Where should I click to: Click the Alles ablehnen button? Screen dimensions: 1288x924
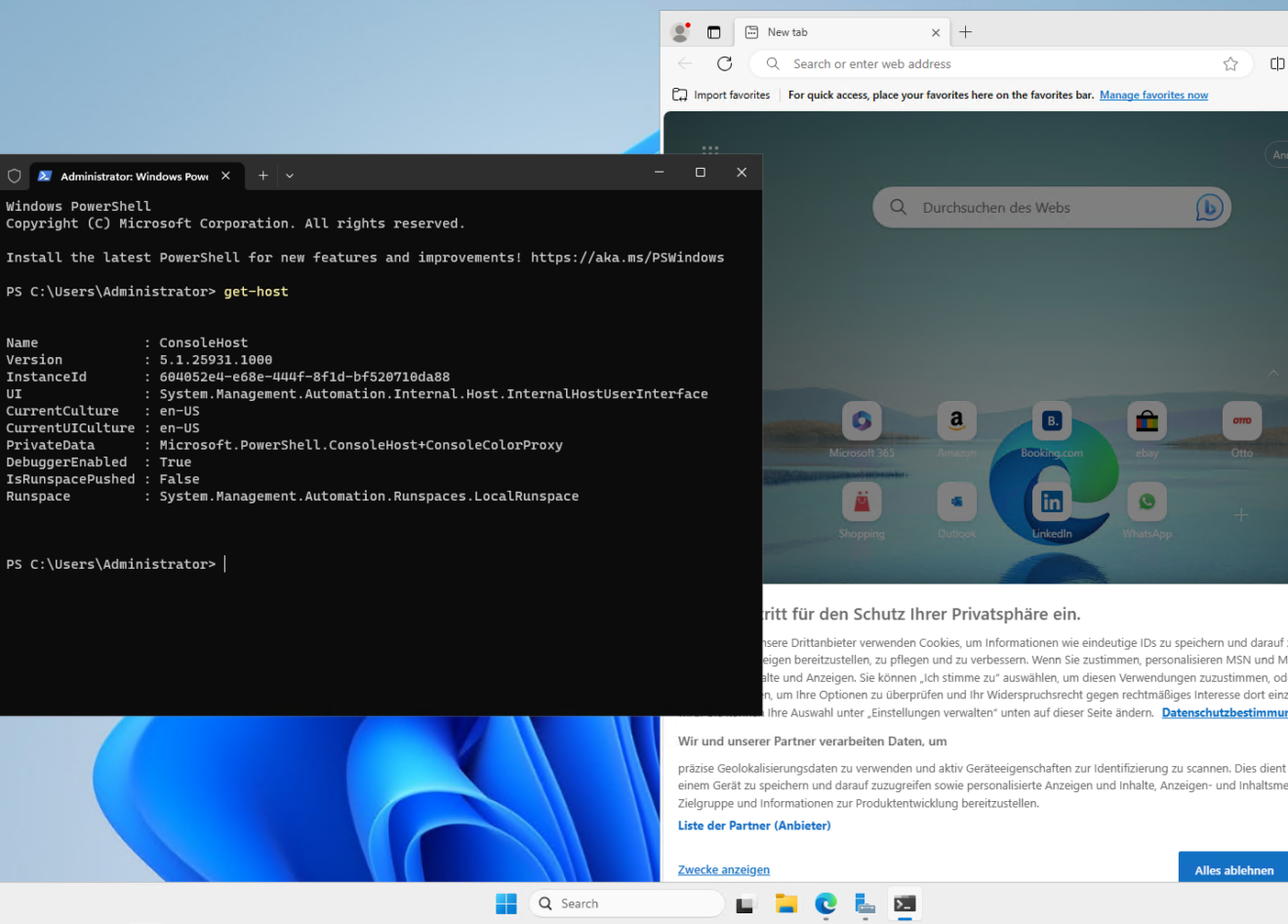coord(1235,868)
